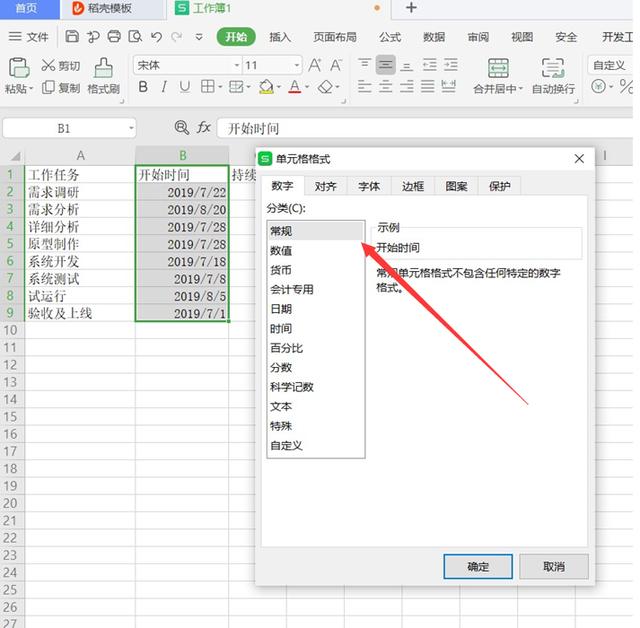Open the 对齐 tab in dialog
This screenshot has height=628, width=640.
click(x=325, y=186)
